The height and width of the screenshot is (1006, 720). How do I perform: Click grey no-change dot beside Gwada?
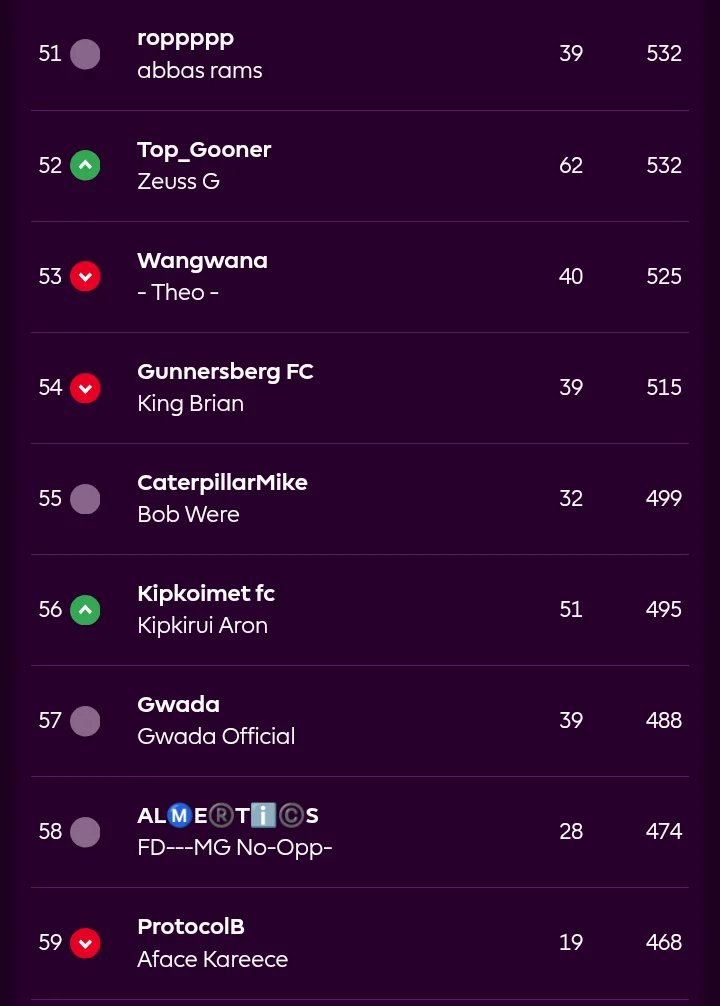click(x=85, y=720)
